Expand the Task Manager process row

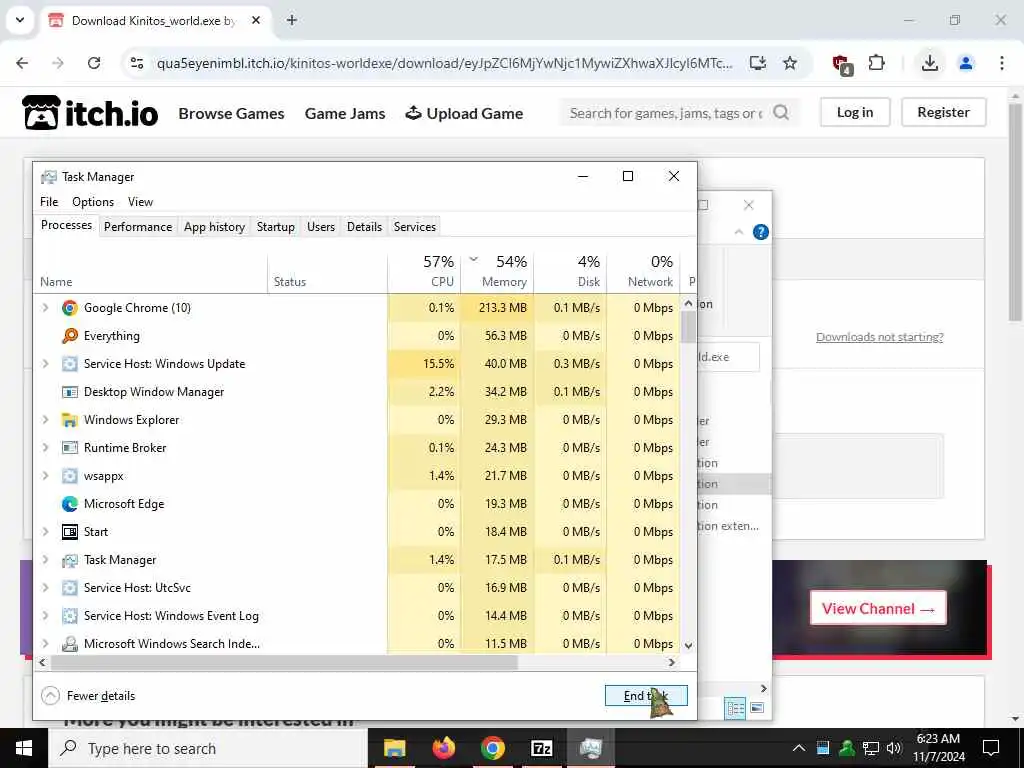46,560
